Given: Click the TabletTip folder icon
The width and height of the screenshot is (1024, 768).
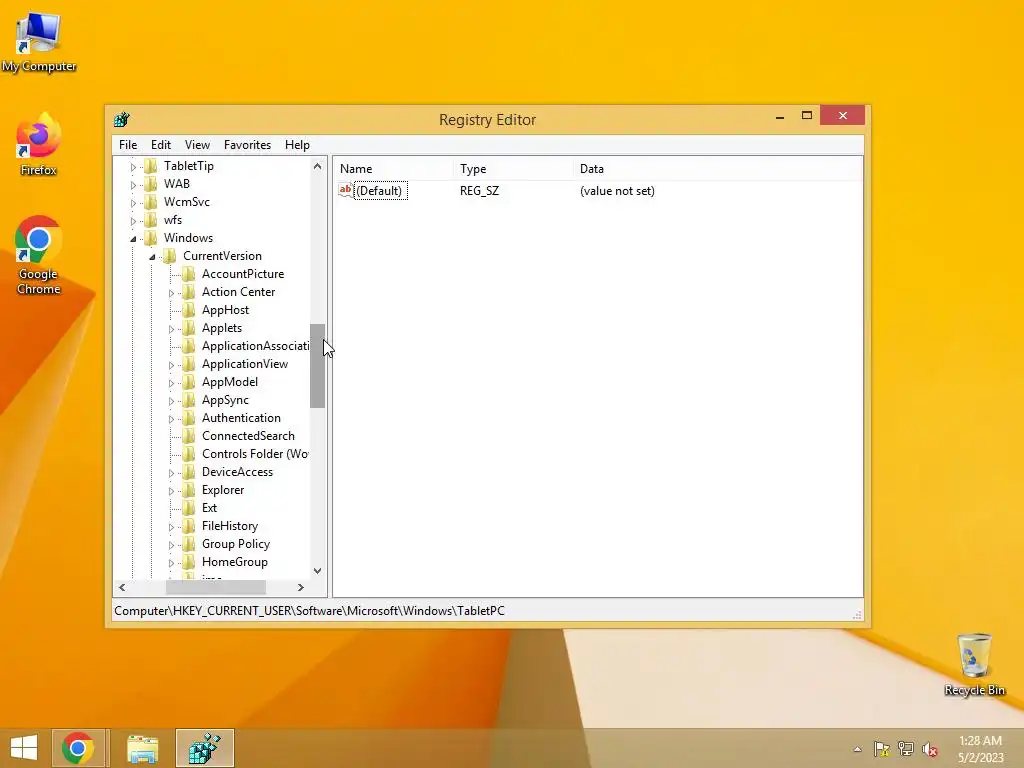Looking at the screenshot, I should coord(151,166).
